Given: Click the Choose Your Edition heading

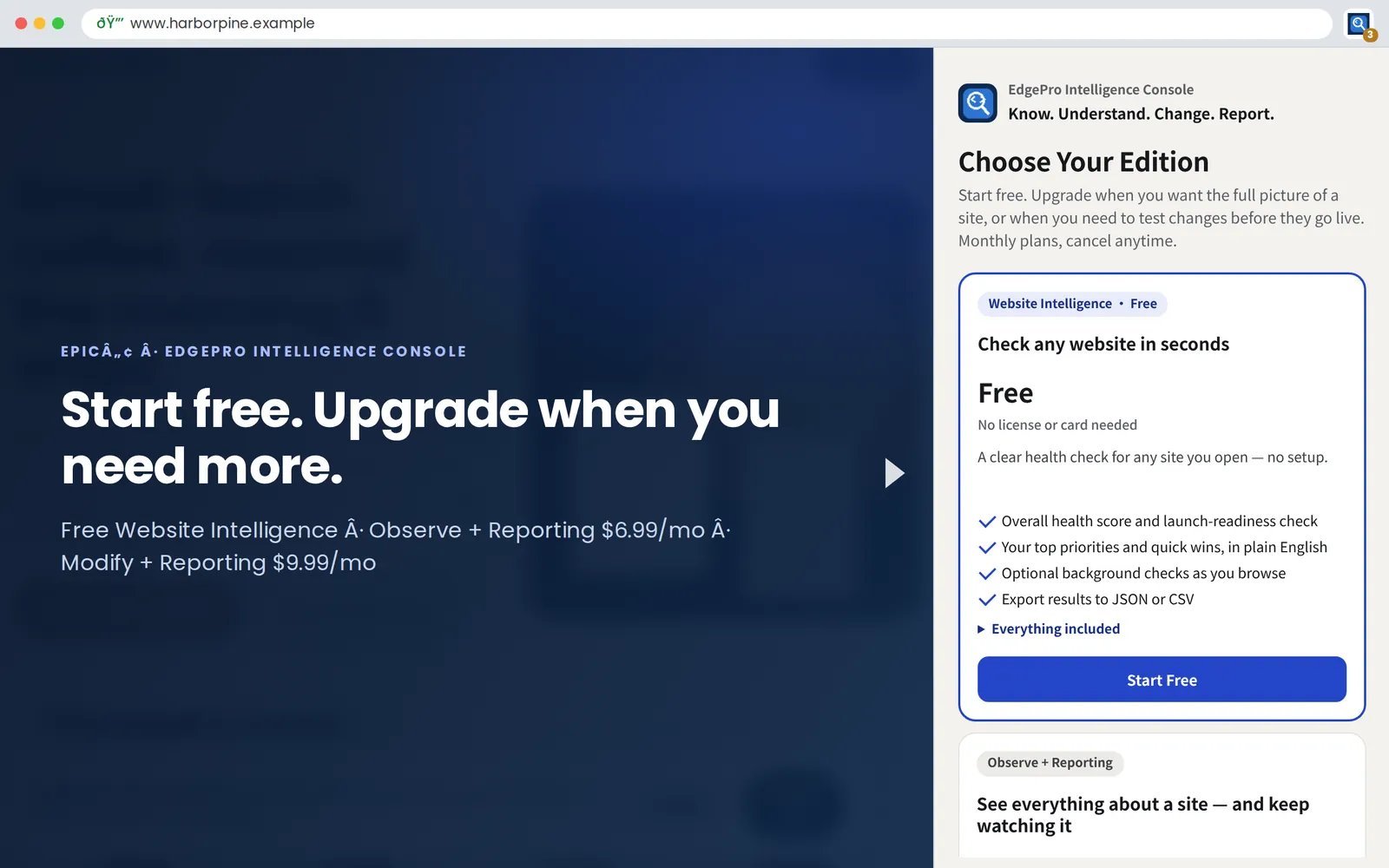Looking at the screenshot, I should [1083, 162].
